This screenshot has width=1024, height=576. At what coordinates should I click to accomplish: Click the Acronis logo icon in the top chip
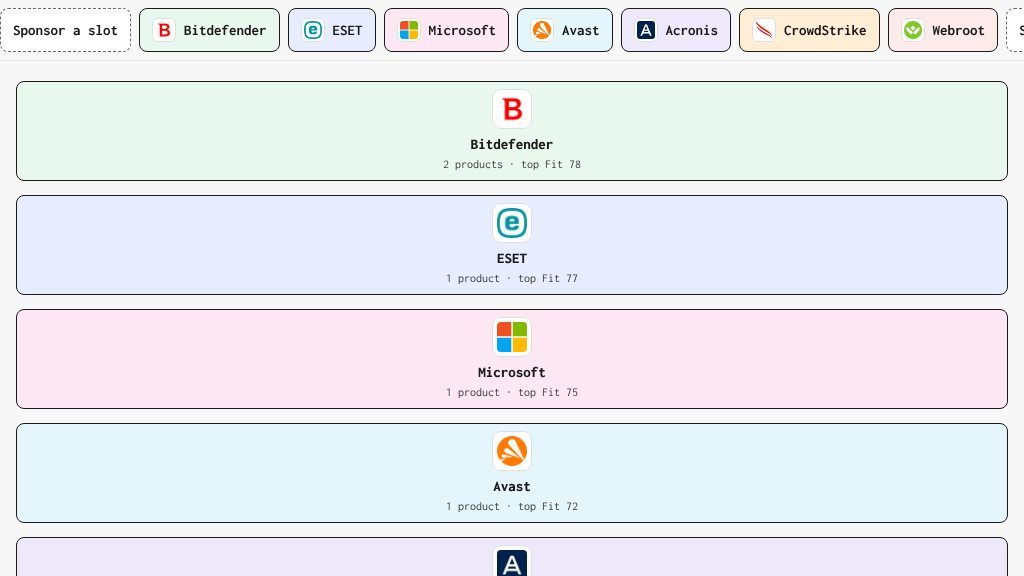click(x=646, y=30)
